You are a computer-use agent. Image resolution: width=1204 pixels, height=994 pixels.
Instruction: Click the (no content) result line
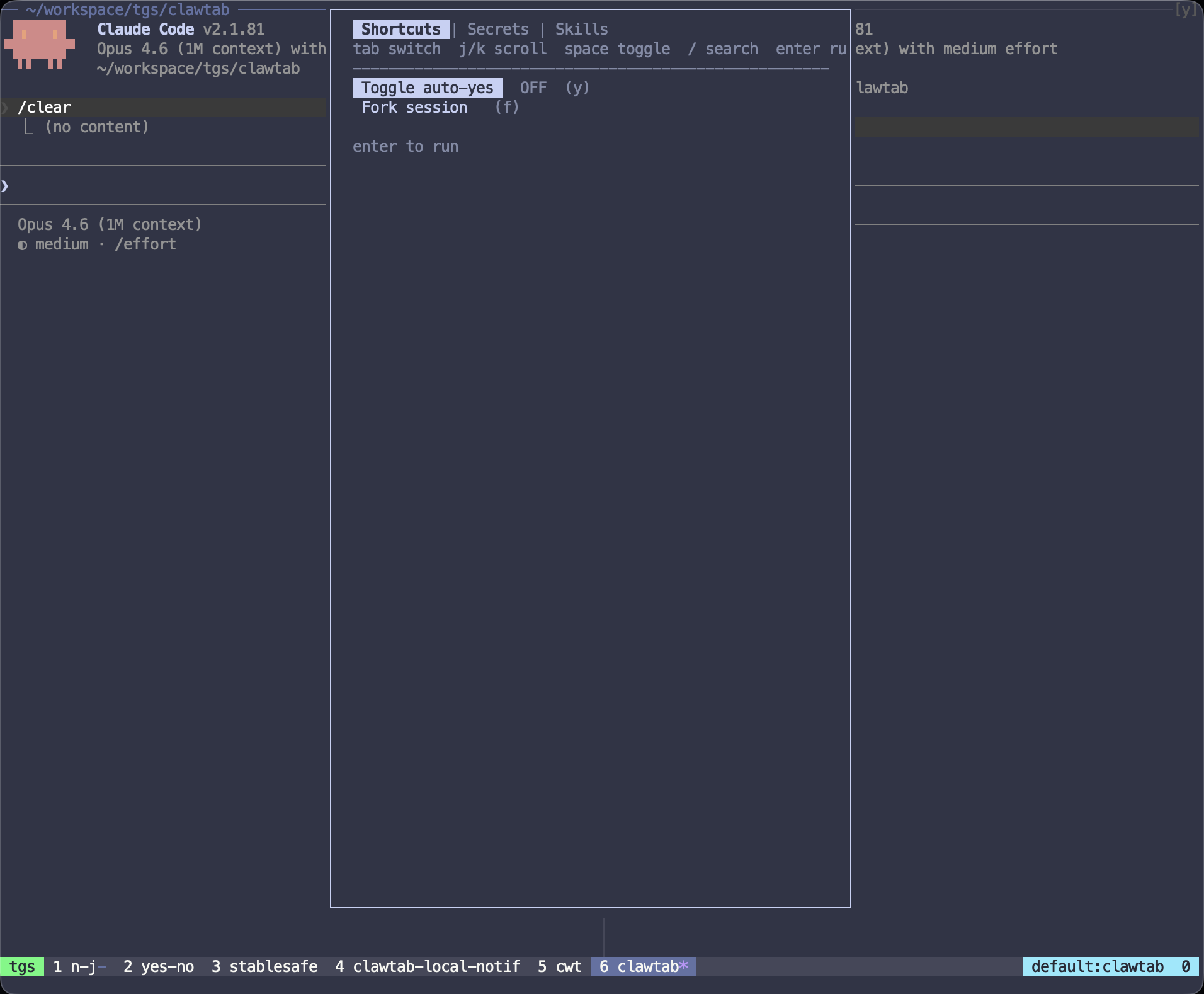coord(97,127)
